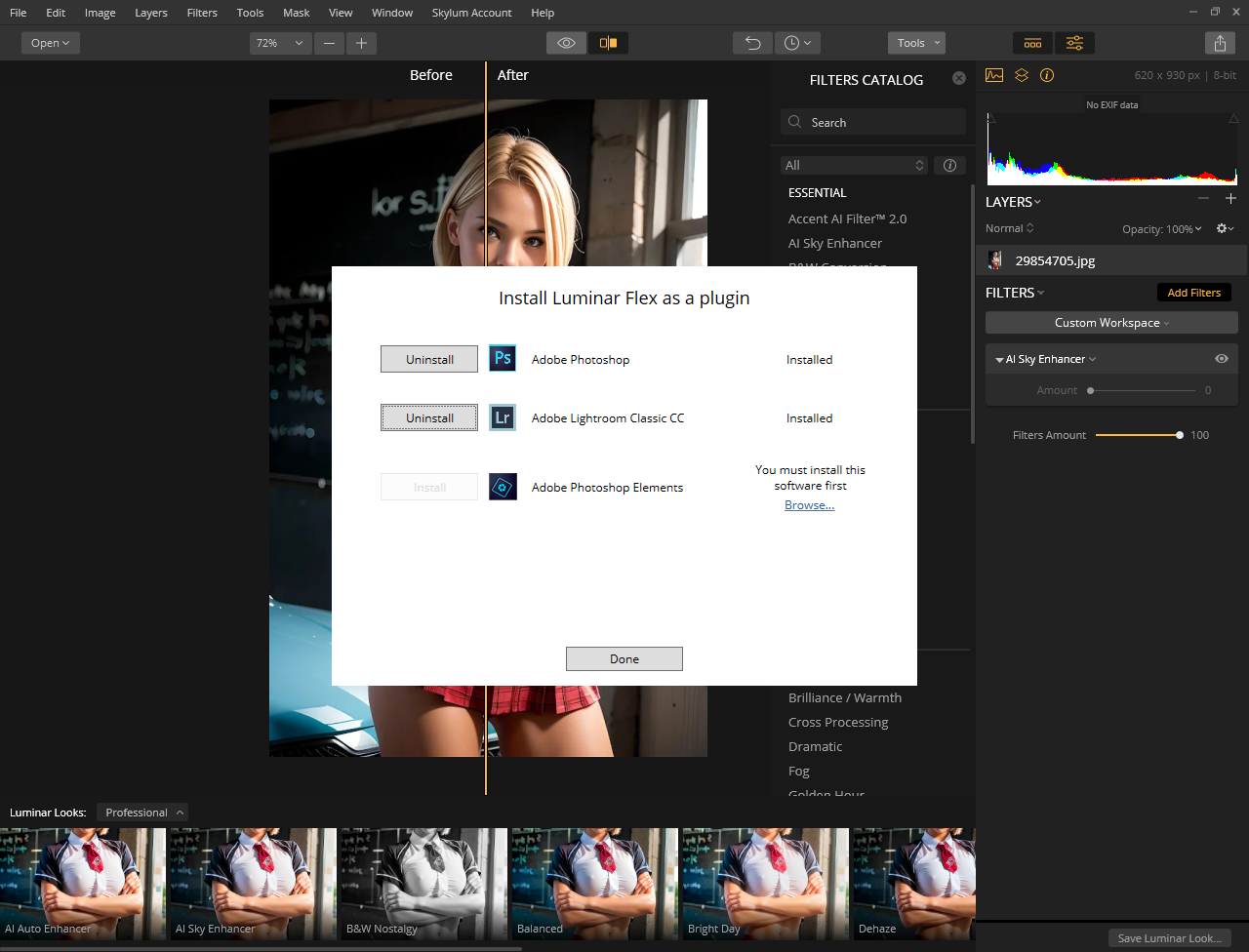Apply the Dehaze look thumbnail

pyautogui.click(x=914, y=884)
